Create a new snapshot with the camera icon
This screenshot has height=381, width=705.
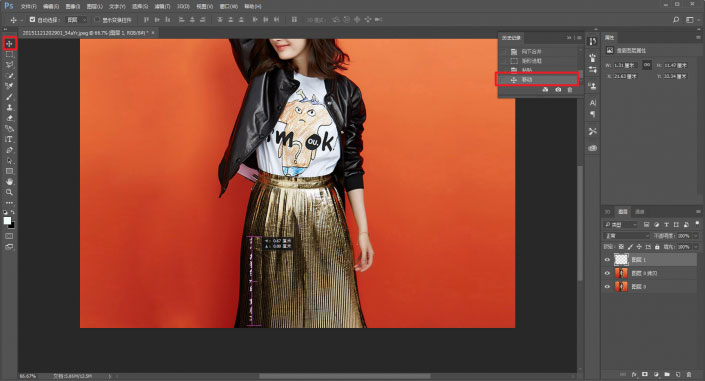point(558,90)
